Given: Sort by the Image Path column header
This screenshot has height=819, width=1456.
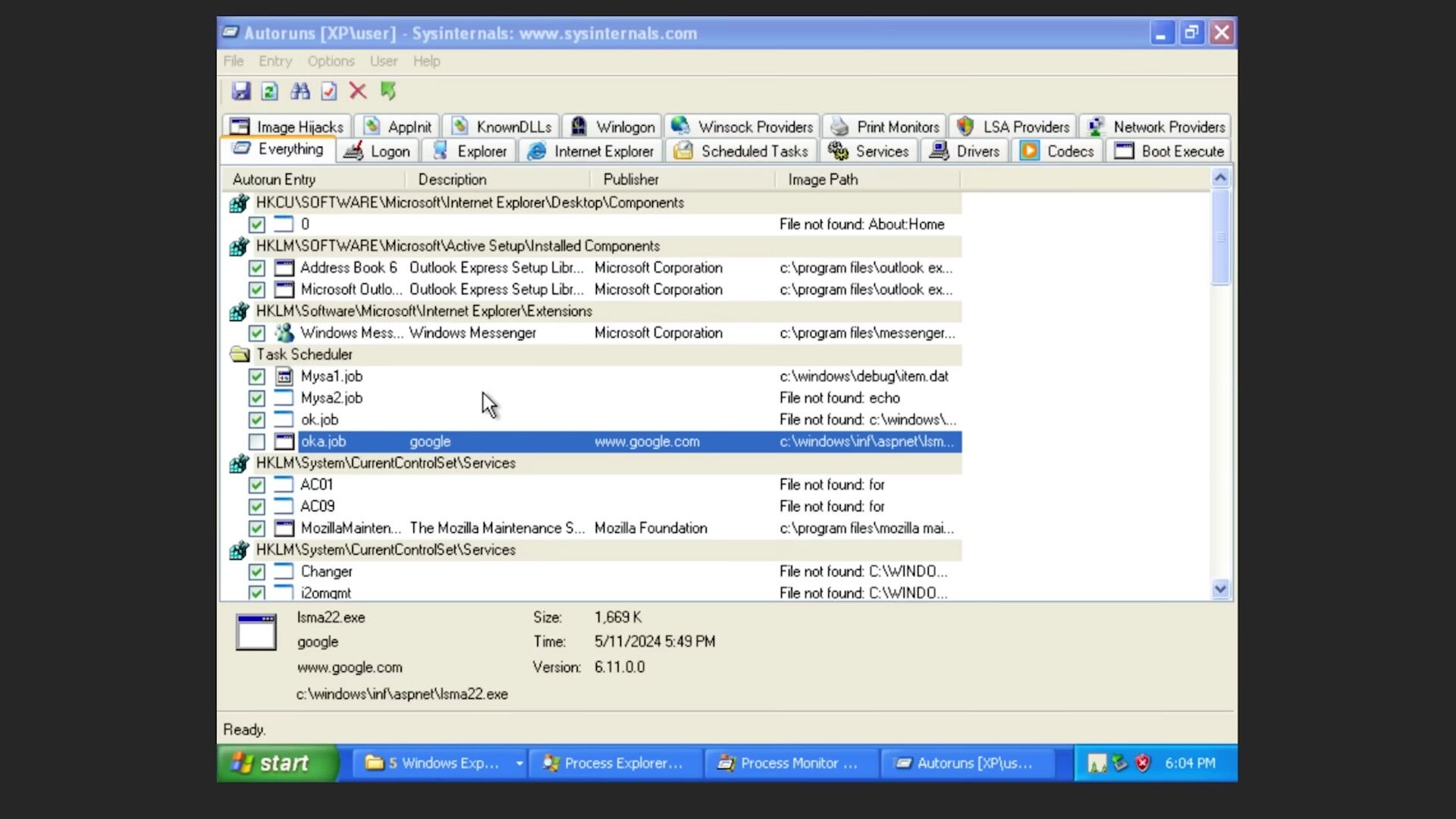Looking at the screenshot, I should click(868, 180).
